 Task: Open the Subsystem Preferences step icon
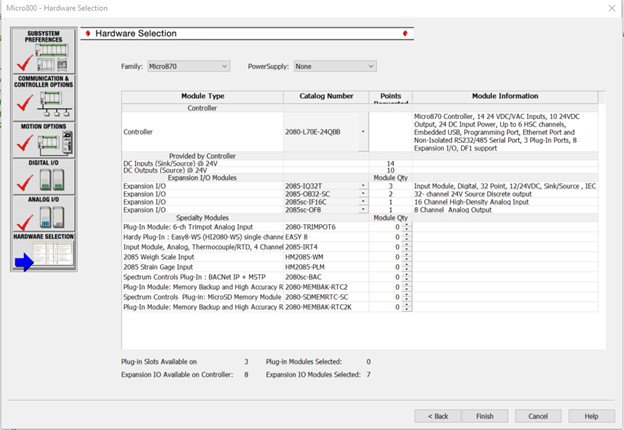pos(44,51)
